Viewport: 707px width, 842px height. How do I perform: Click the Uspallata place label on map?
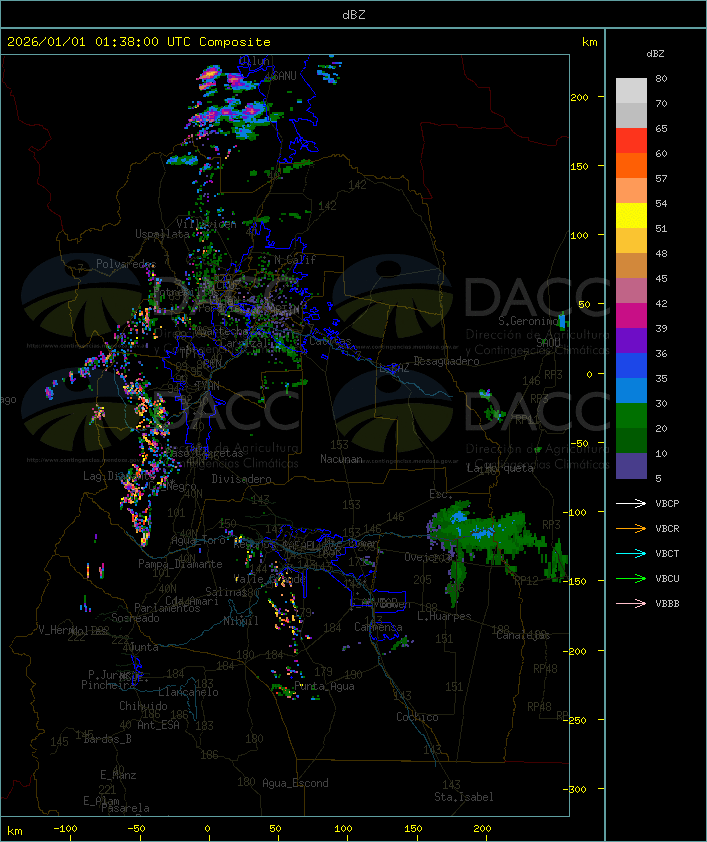pyautogui.click(x=162, y=234)
